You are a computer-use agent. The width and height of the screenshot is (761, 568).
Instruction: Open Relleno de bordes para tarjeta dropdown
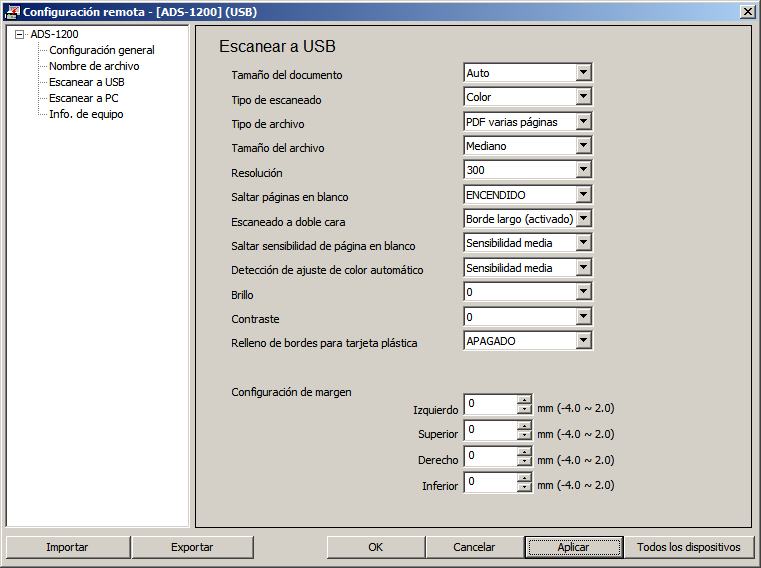point(583,341)
